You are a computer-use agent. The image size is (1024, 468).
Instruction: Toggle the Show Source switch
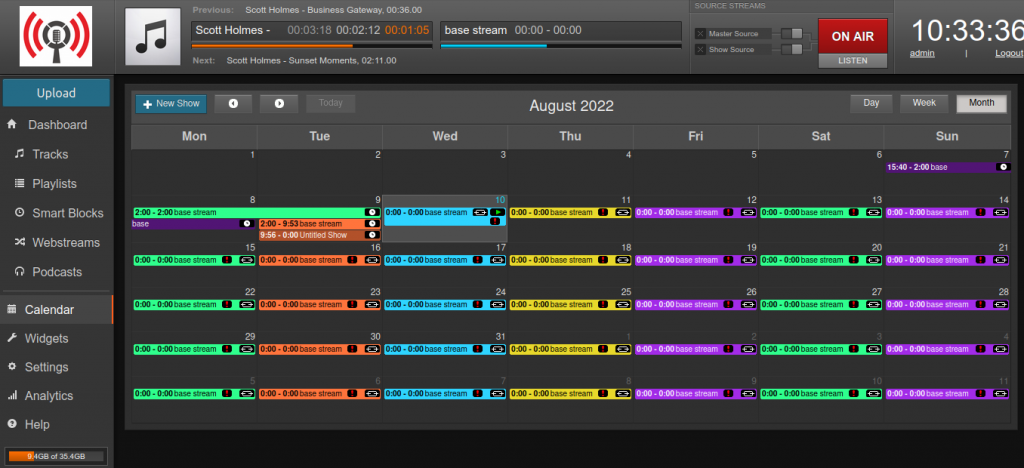(x=792, y=50)
